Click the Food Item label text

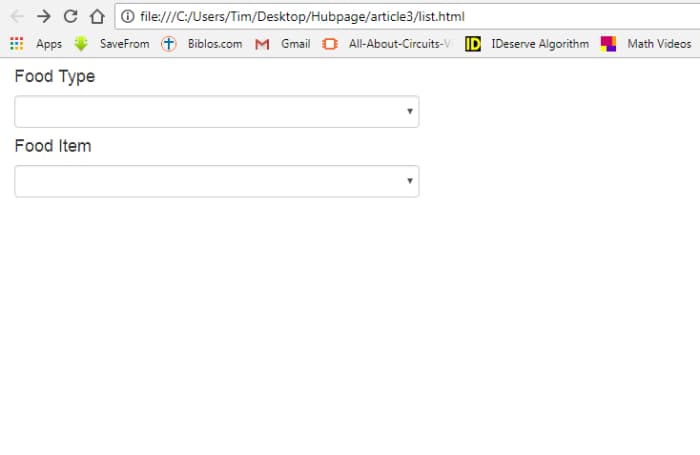point(53,146)
